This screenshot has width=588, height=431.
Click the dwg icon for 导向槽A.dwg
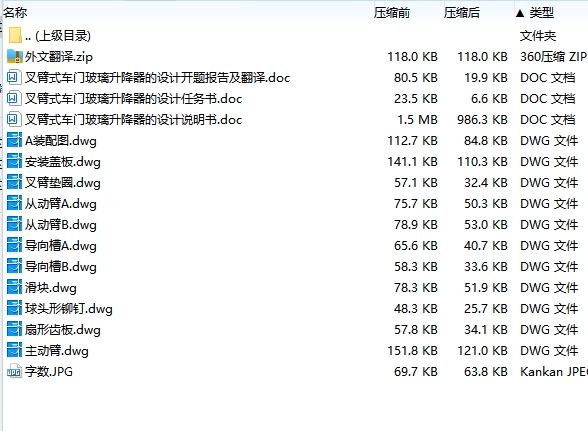pyautogui.click(x=14, y=245)
